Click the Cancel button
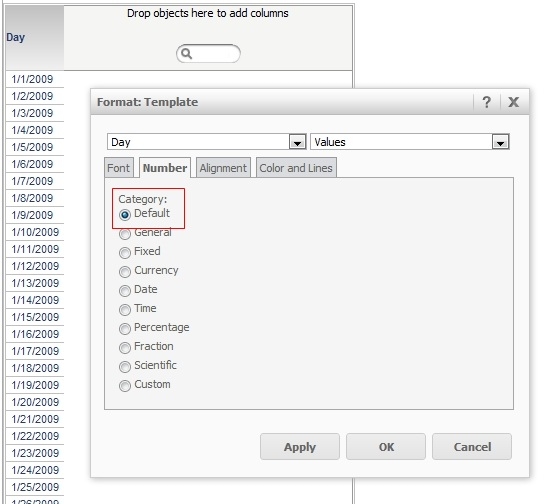544x504 pixels. pyautogui.click(x=472, y=446)
